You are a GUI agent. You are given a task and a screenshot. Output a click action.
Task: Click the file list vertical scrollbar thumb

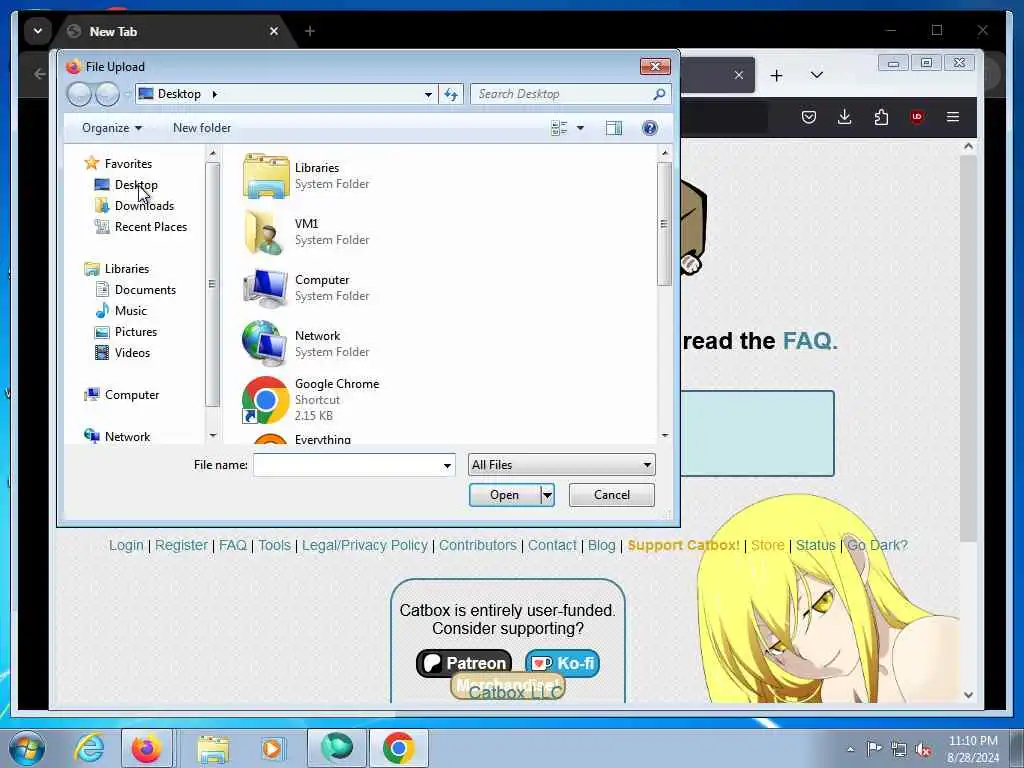pos(664,223)
